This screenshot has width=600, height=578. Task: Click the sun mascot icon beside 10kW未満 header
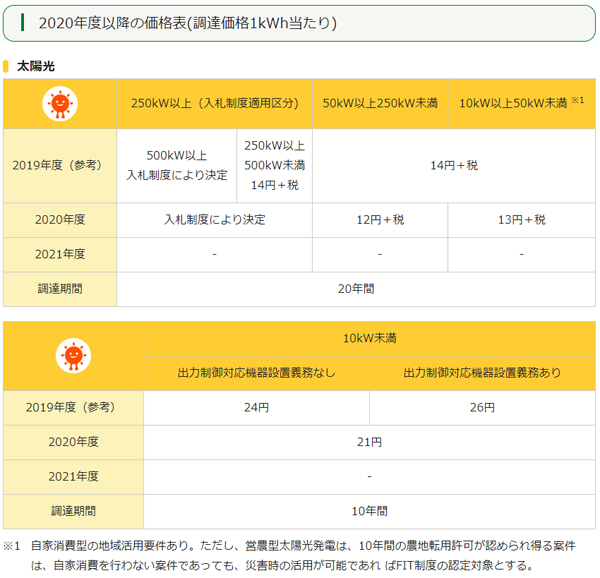pos(73,356)
